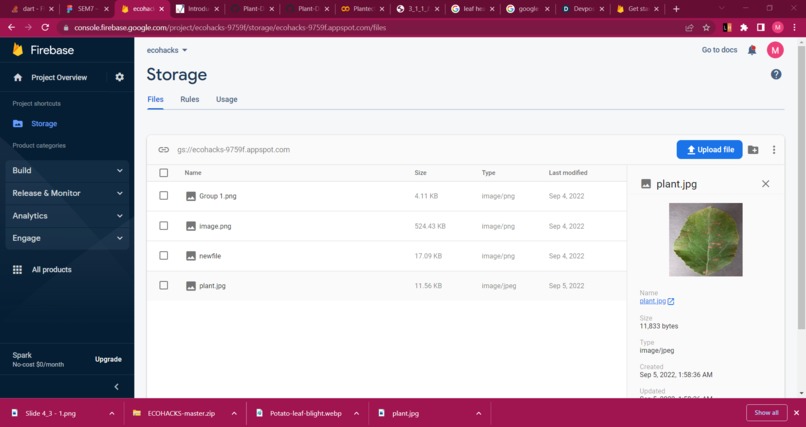806x427 pixels.
Task: Open options for Slide 4_3 - 1.png download
Action: click(112, 413)
